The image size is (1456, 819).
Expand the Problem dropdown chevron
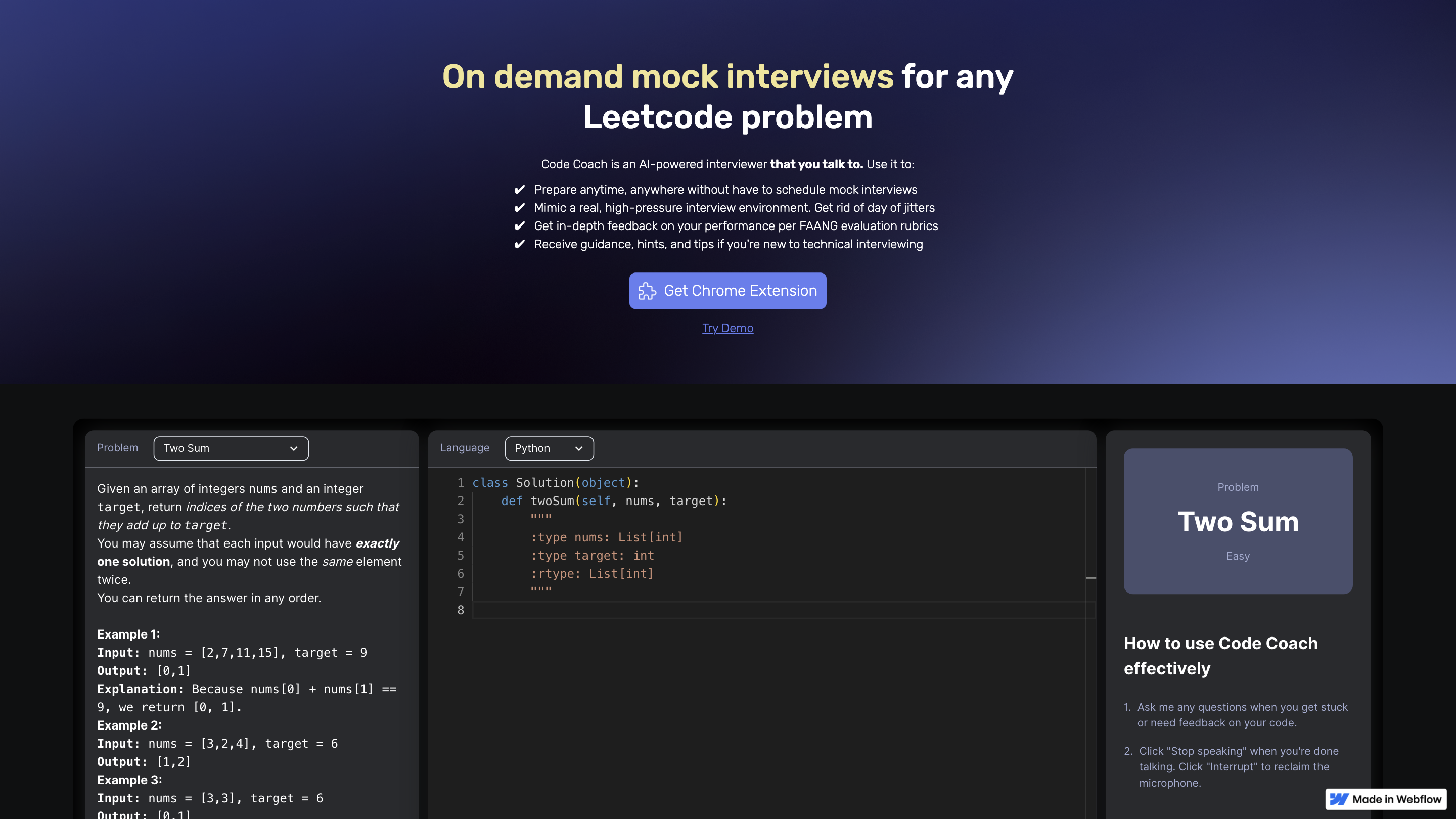click(x=294, y=448)
